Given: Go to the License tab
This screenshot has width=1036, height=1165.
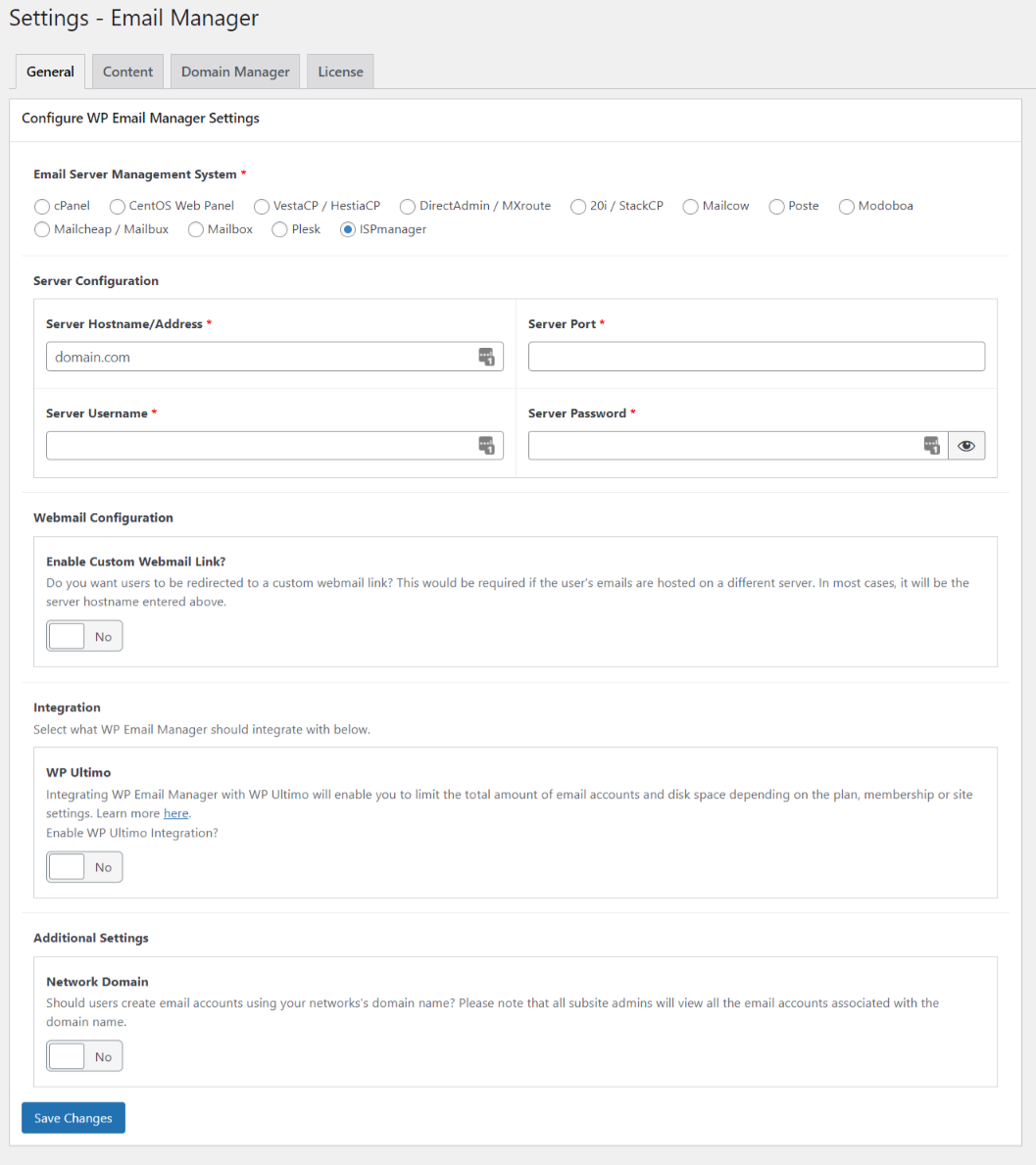Looking at the screenshot, I should 340,72.
